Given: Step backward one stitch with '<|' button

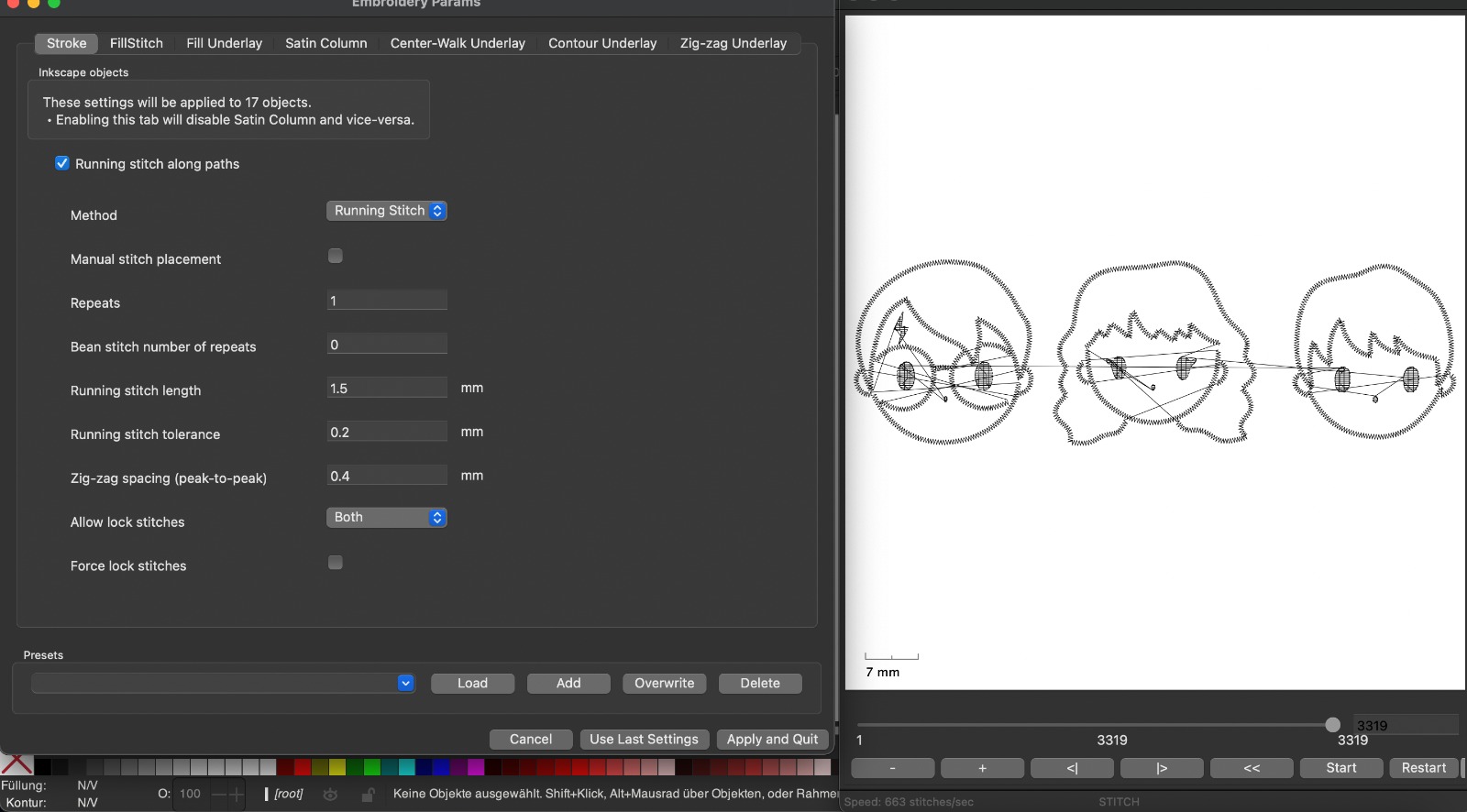Looking at the screenshot, I should [1072, 768].
